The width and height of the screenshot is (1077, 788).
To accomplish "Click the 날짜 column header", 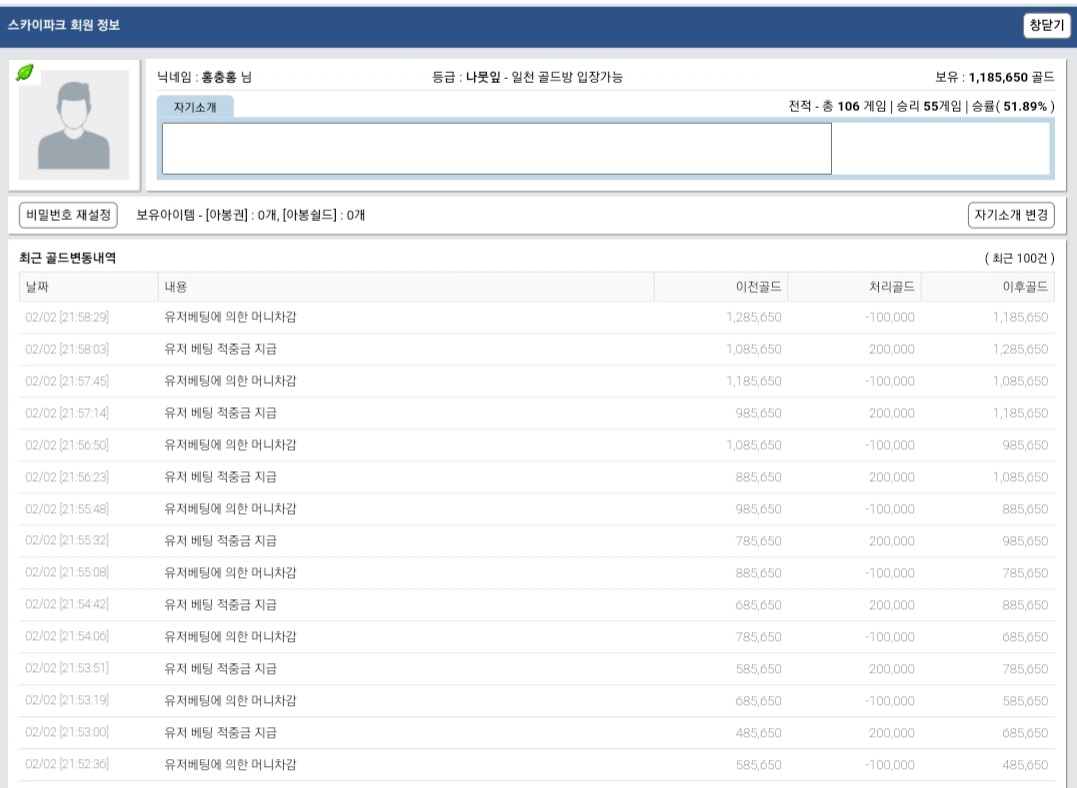I will pos(89,287).
